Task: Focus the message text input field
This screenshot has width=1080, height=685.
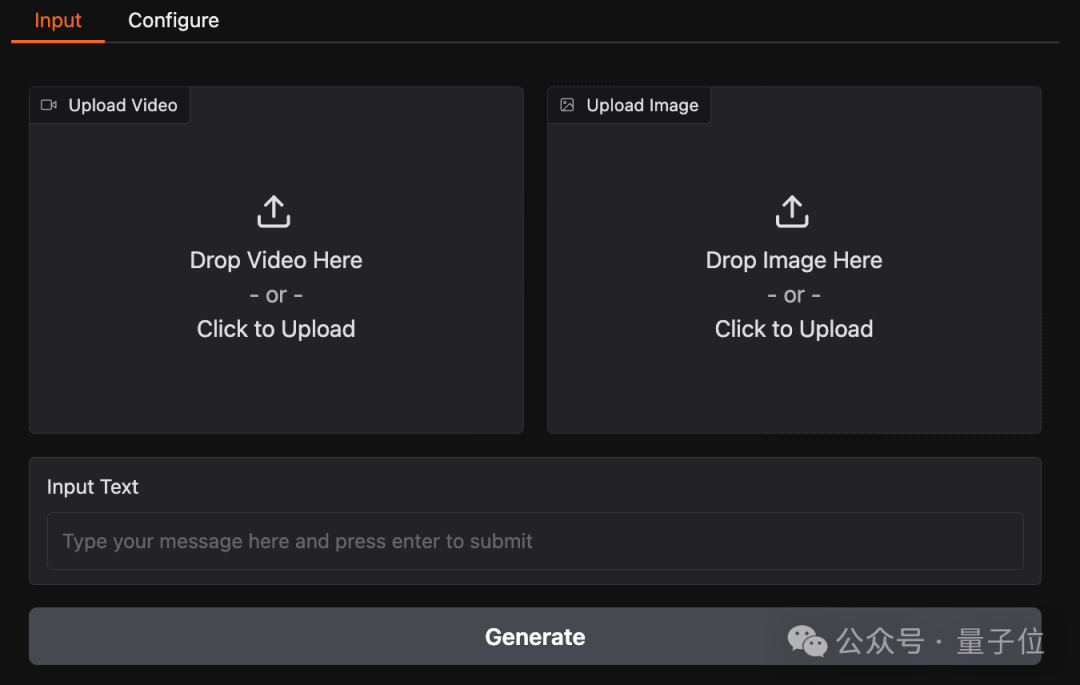Action: tap(535, 541)
